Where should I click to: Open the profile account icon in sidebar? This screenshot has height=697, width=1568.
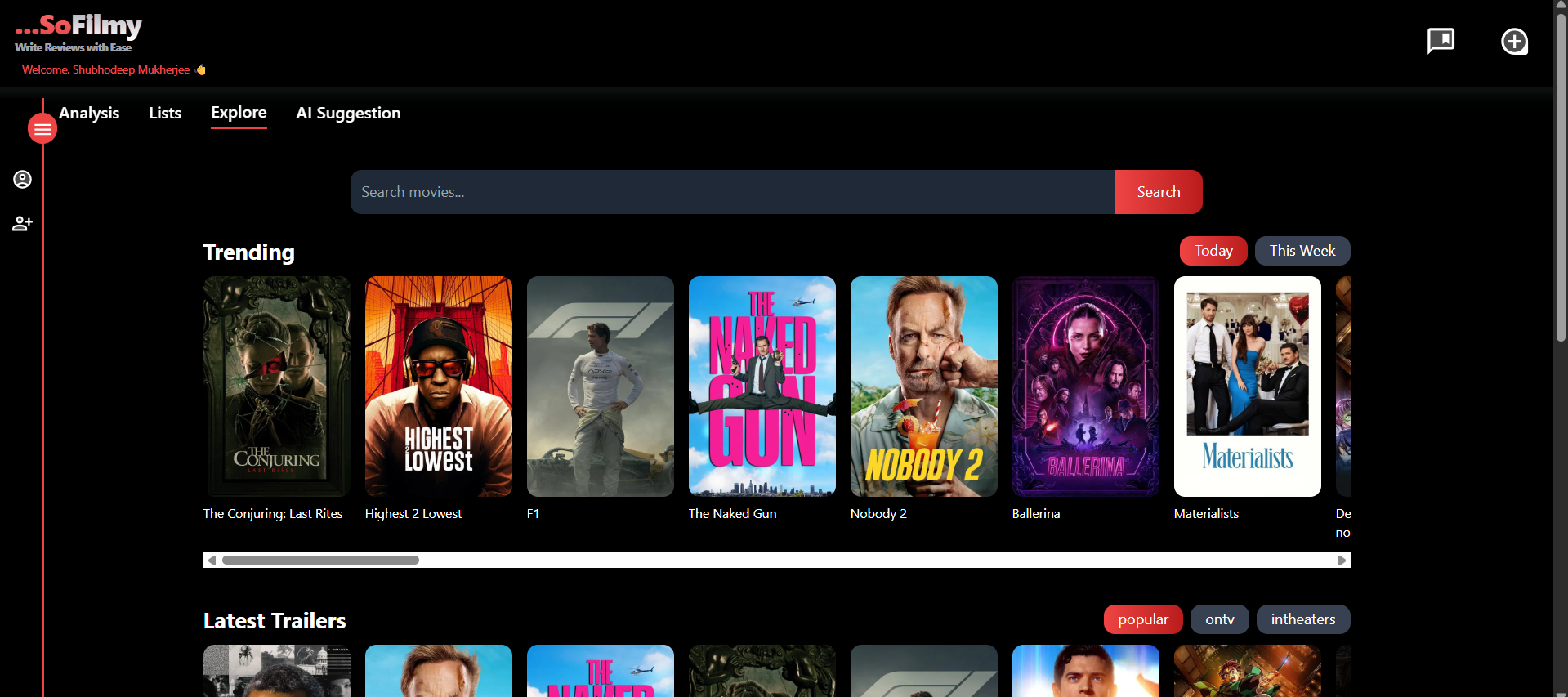pyautogui.click(x=22, y=179)
